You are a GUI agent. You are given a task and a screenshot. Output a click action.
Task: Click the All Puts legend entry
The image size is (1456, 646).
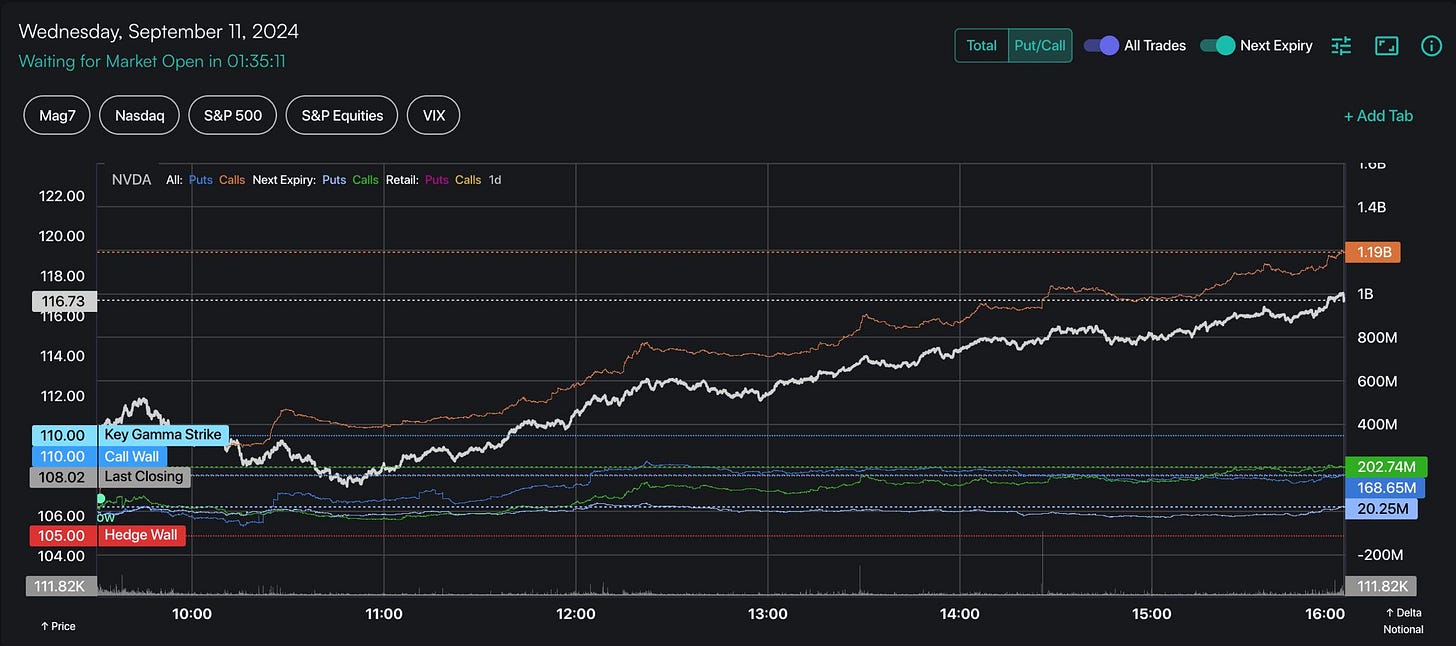(201, 180)
